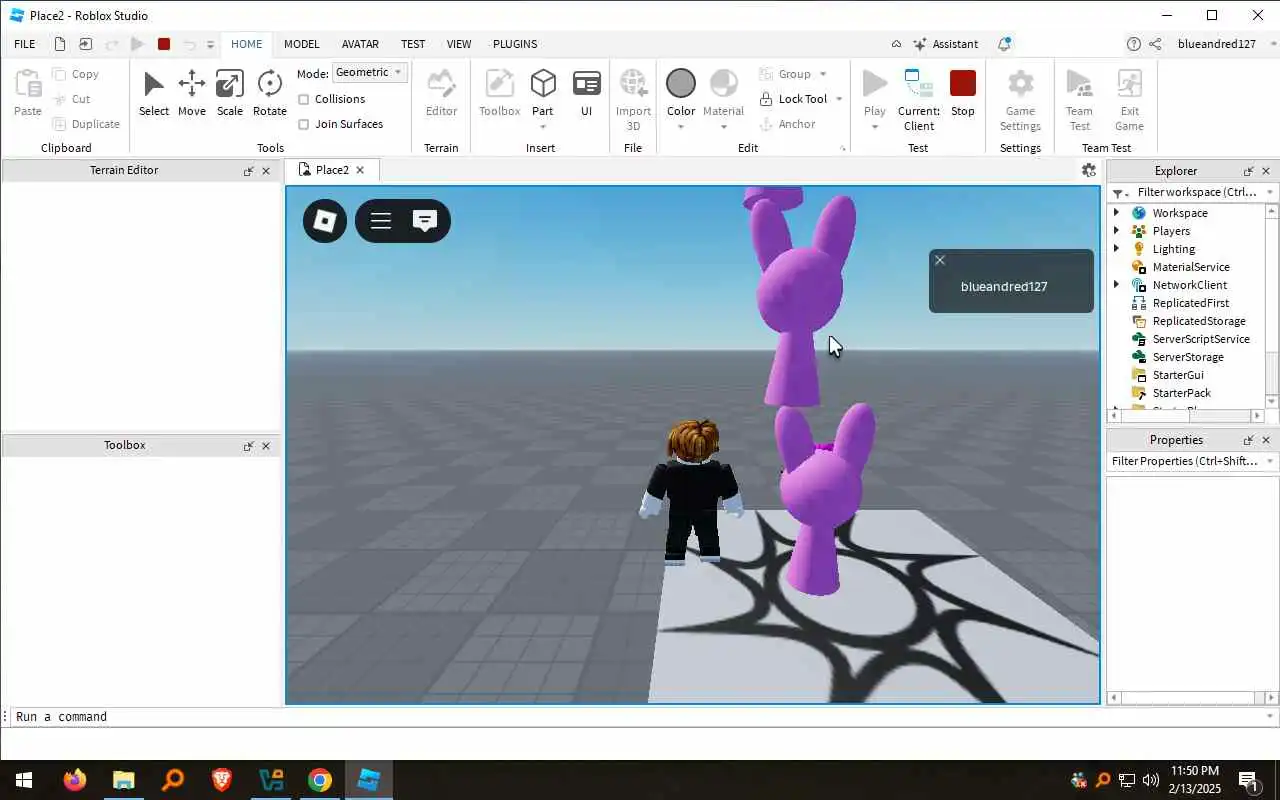The height and width of the screenshot is (800, 1280).
Task: Select ServerScriptService in Explorer
Action: point(1200,339)
